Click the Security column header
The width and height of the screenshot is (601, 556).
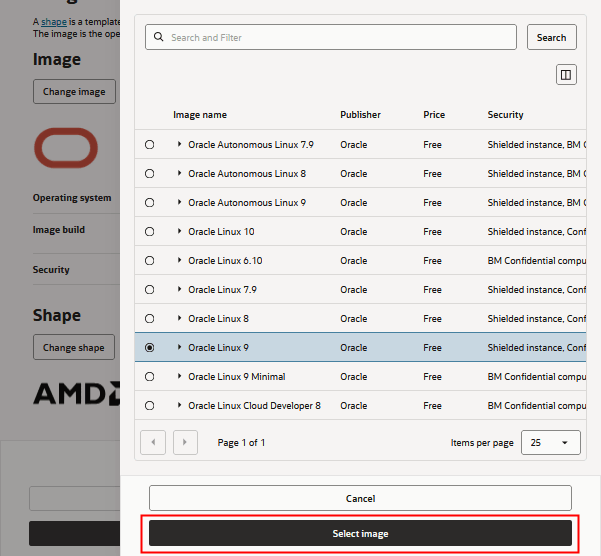coord(505,115)
